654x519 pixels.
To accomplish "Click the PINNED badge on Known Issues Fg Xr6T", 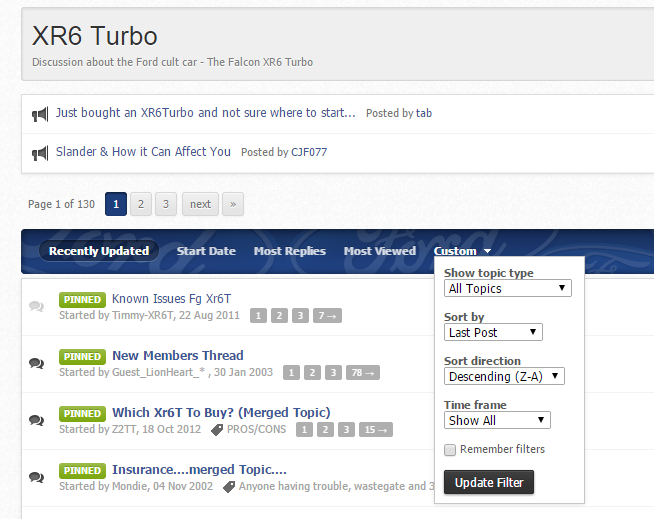I will click(x=82, y=300).
